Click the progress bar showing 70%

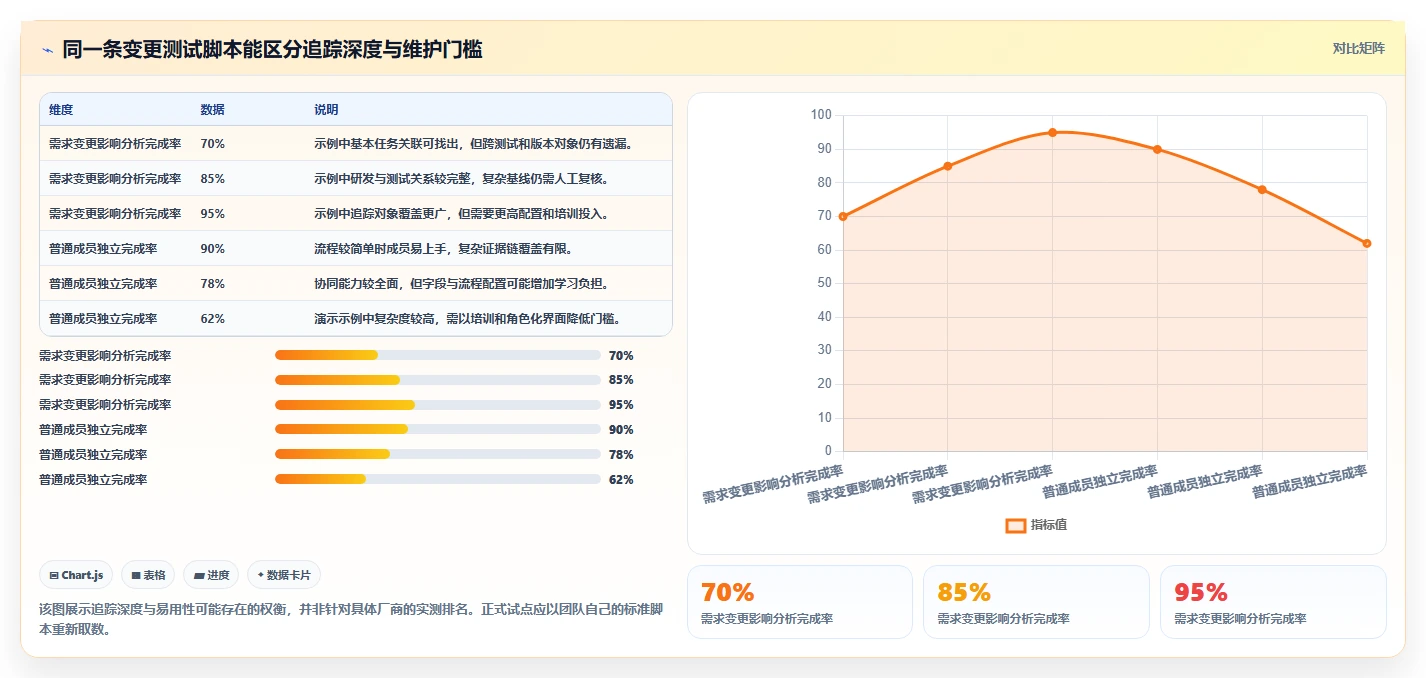click(x=437, y=355)
